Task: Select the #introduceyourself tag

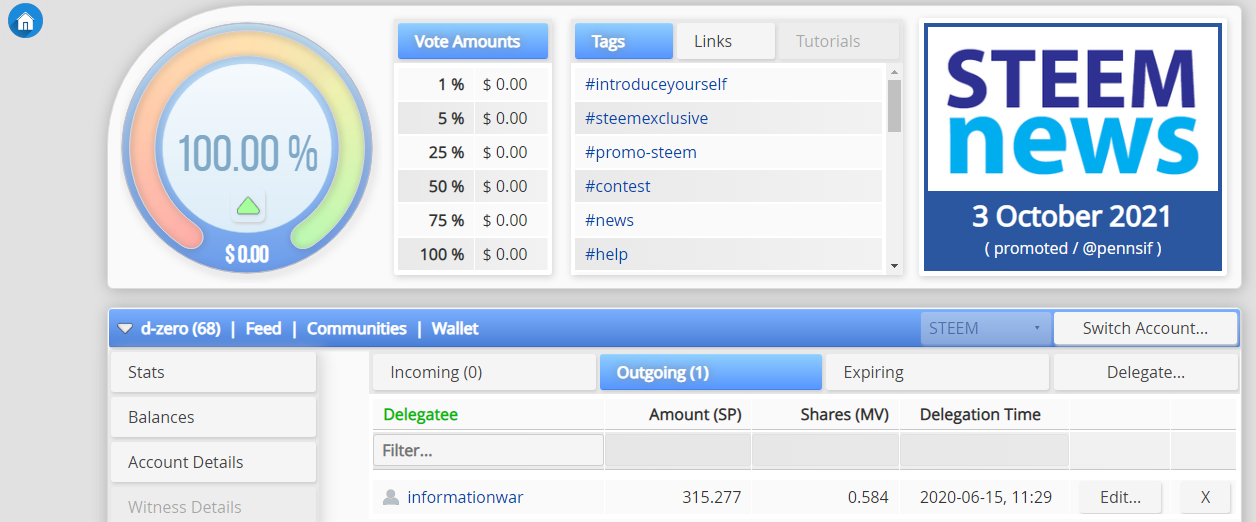Action: click(x=656, y=84)
